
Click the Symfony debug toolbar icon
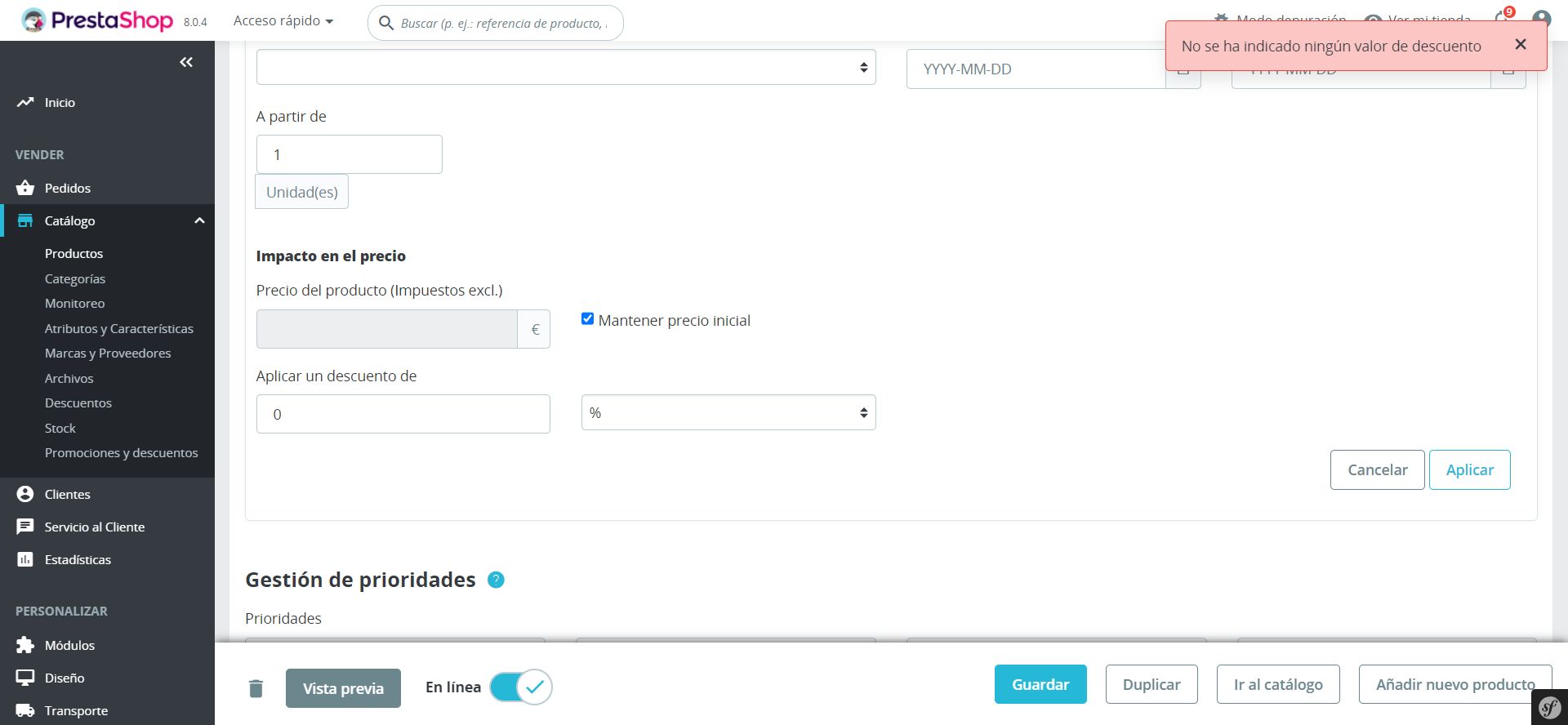pyautogui.click(x=1548, y=707)
